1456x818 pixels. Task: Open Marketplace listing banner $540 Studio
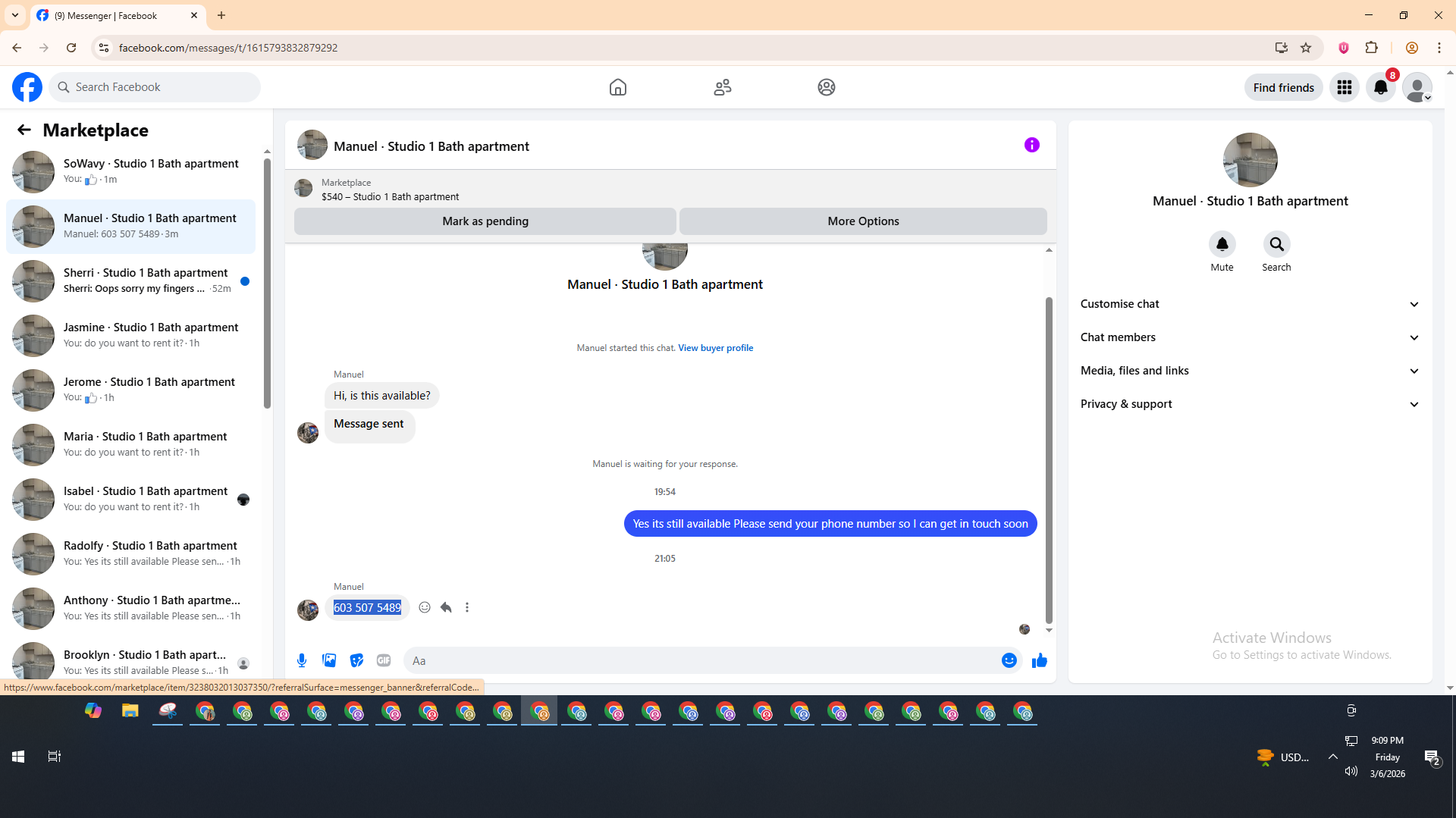coord(670,190)
